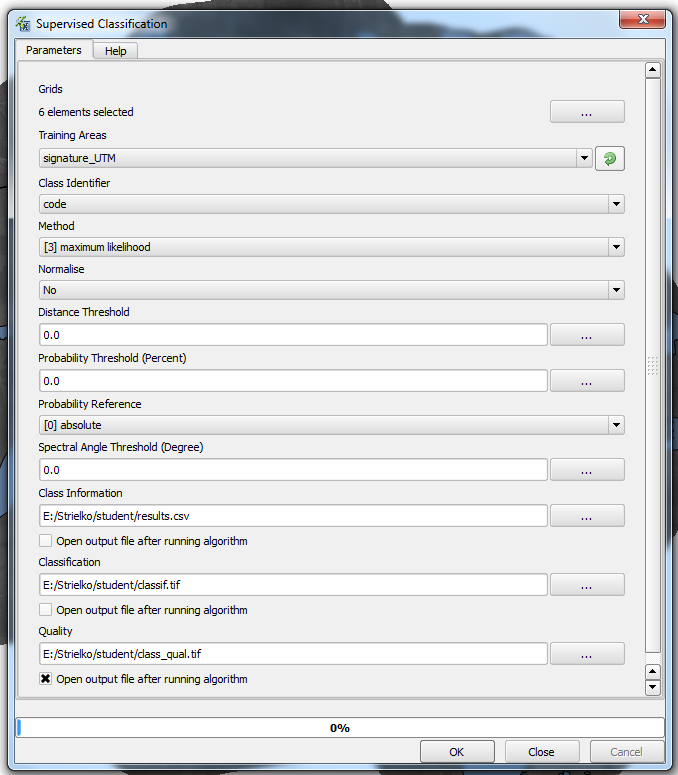Click ellipsis button beside Spectral Angle Threshold
678x775 pixels.
click(x=587, y=470)
